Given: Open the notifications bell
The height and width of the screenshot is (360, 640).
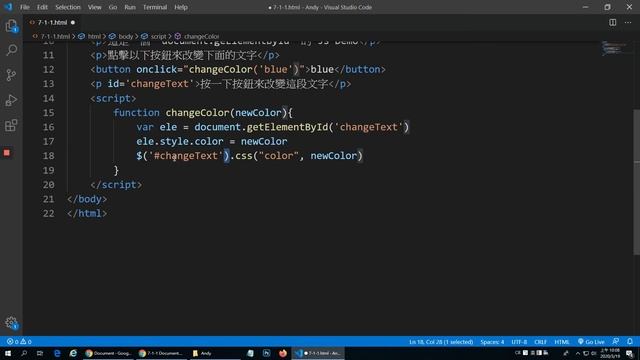Looking at the screenshot, I should pos(630,342).
